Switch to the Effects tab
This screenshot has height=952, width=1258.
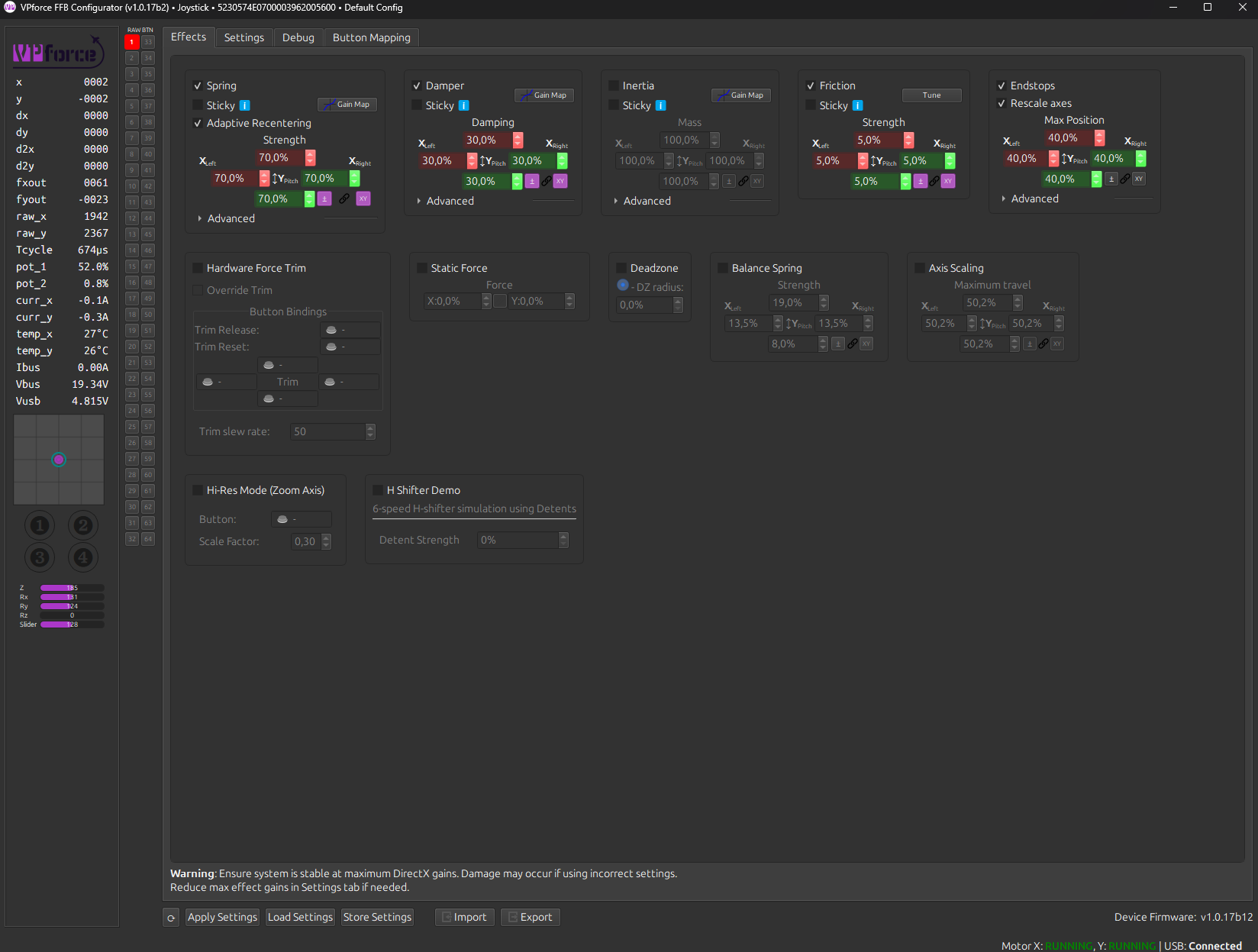(x=189, y=37)
